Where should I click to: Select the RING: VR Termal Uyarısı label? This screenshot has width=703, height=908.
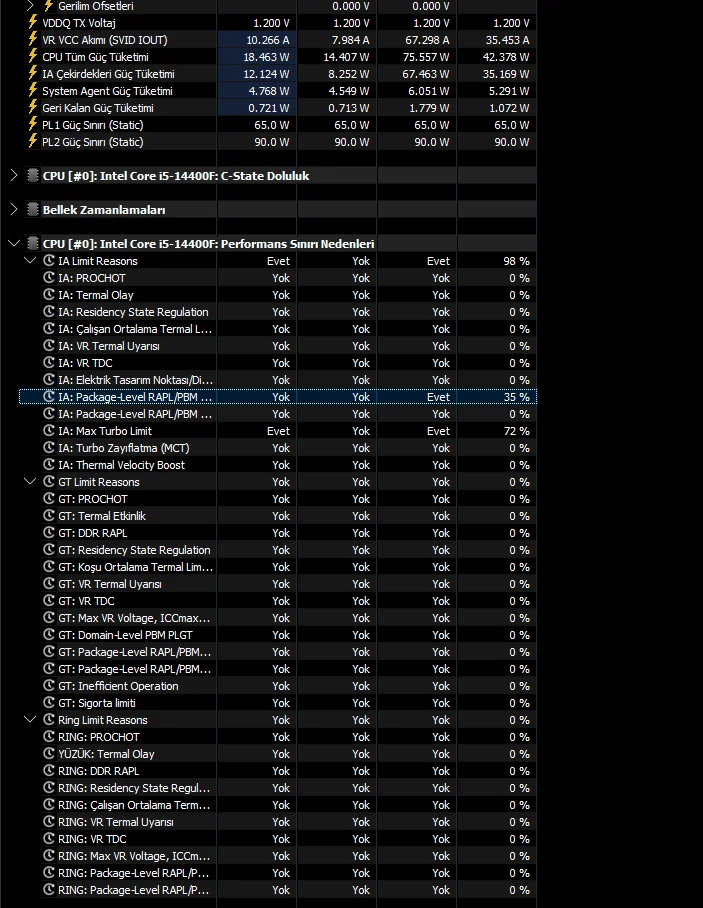point(116,822)
